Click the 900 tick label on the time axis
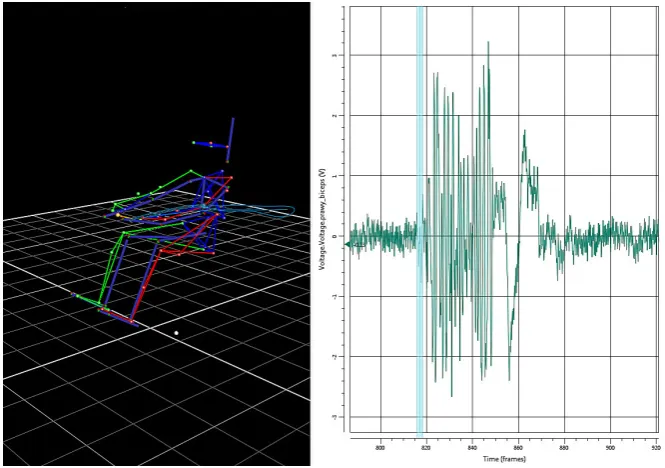Screen dimensions: 665x468 [610, 448]
